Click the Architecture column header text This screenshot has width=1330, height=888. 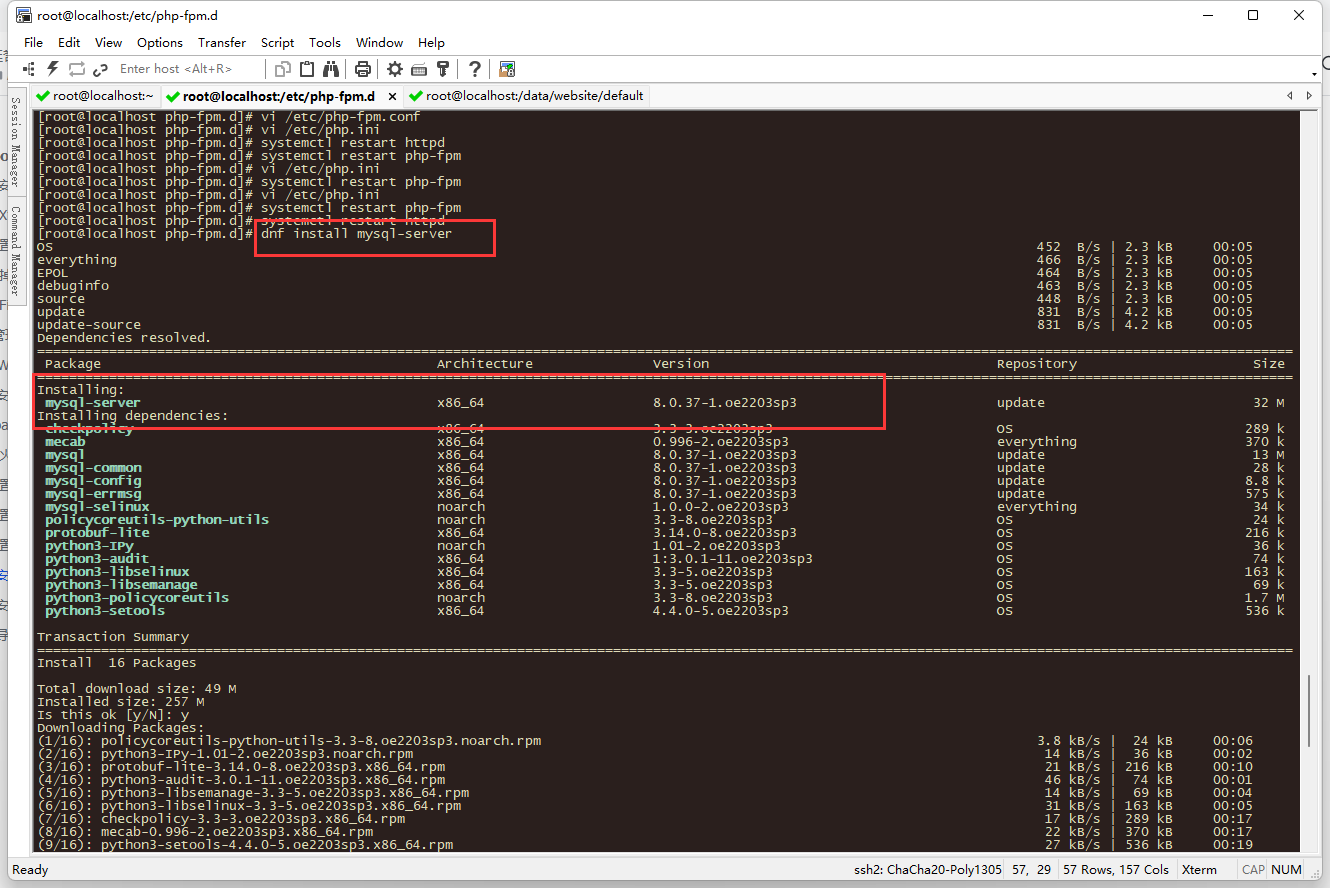485,364
